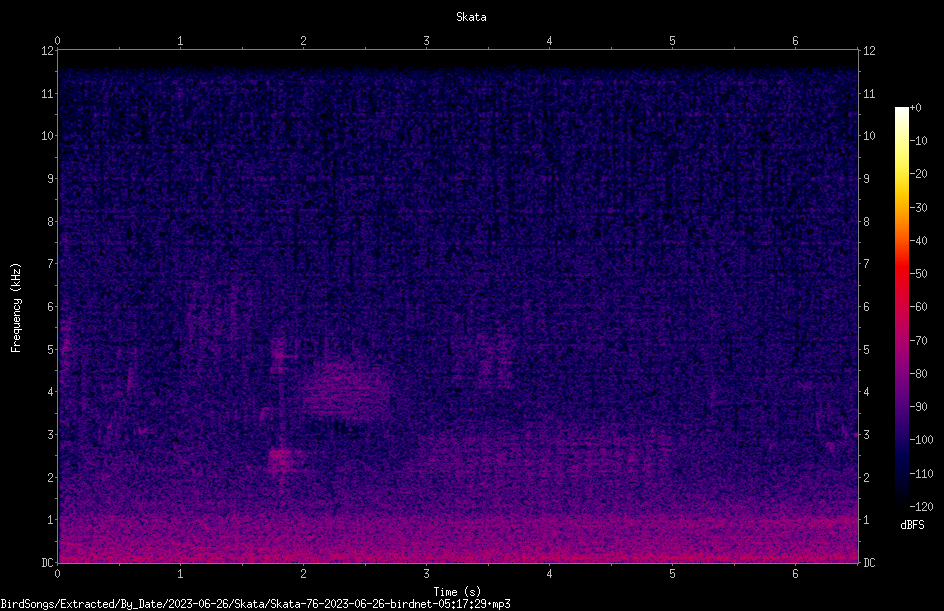
Task: Click the Skata-76 mp3 file path text
Action: pyautogui.click(x=255, y=604)
